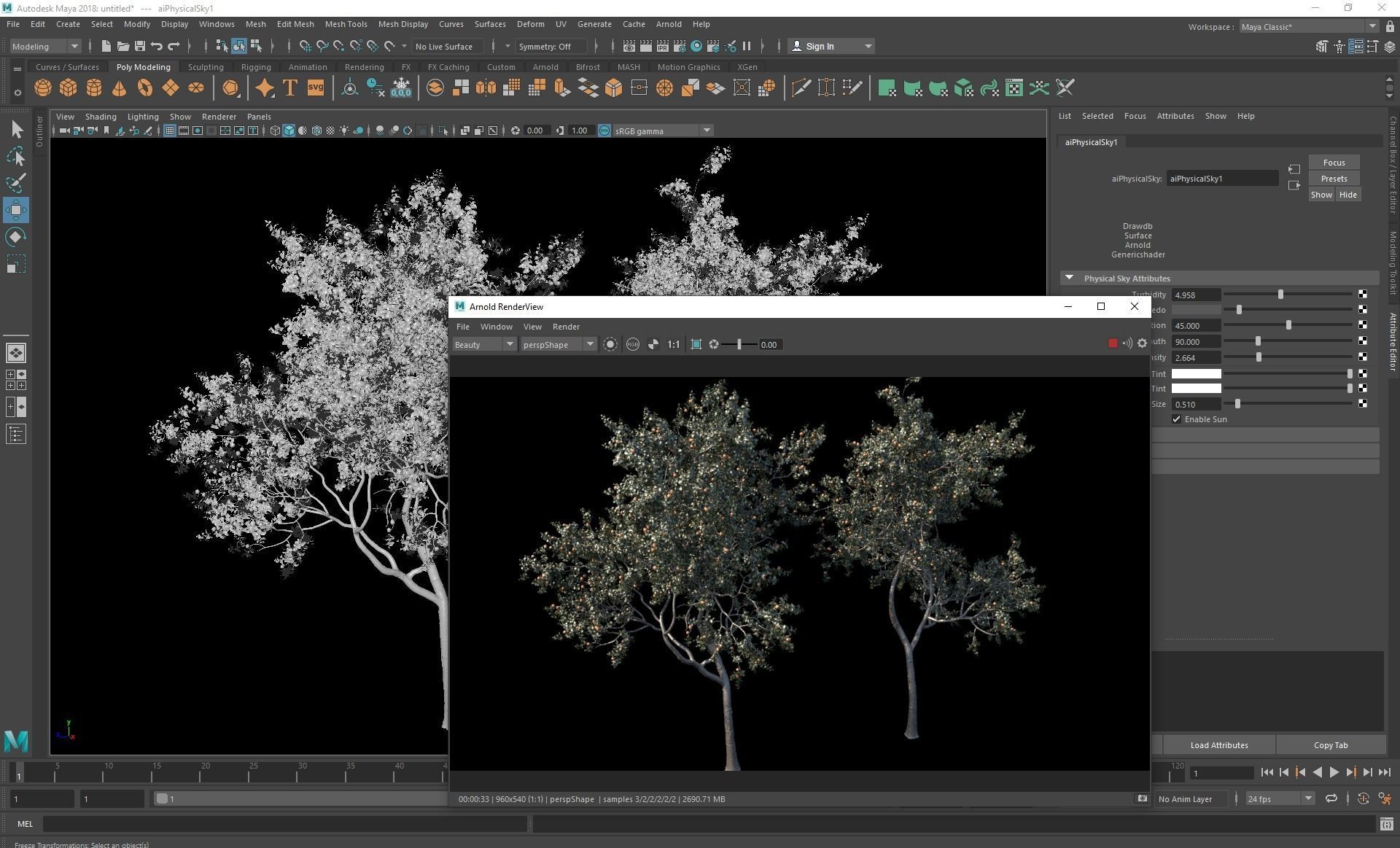Image resolution: width=1400 pixels, height=848 pixels.
Task: Click the Open scene folder icon
Action: [x=123, y=46]
